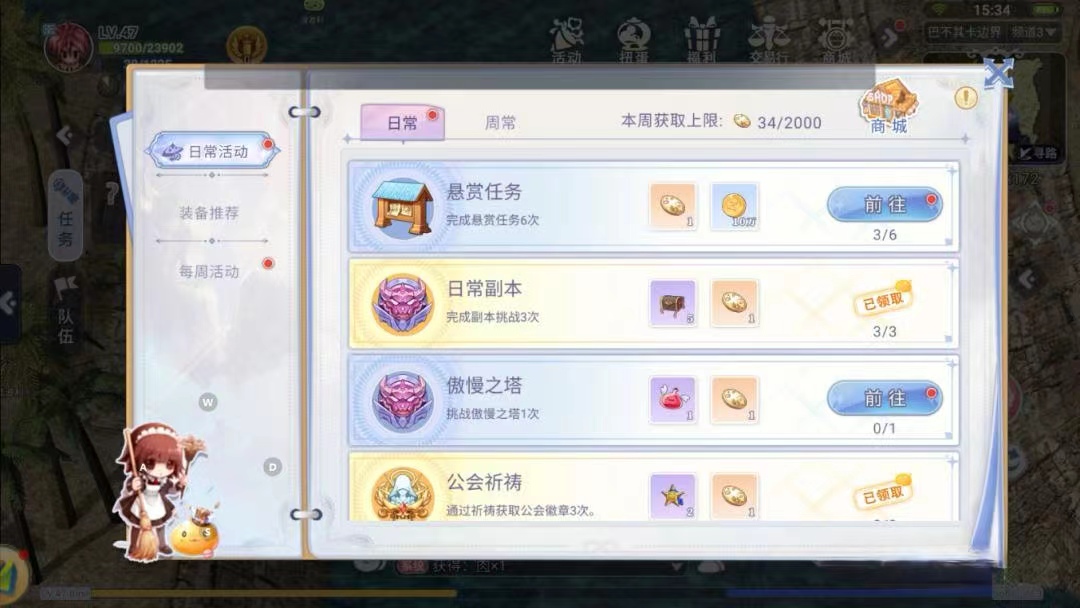Close the daily activity panel
The height and width of the screenshot is (608, 1080).
pyautogui.click(x=998, y=73)
